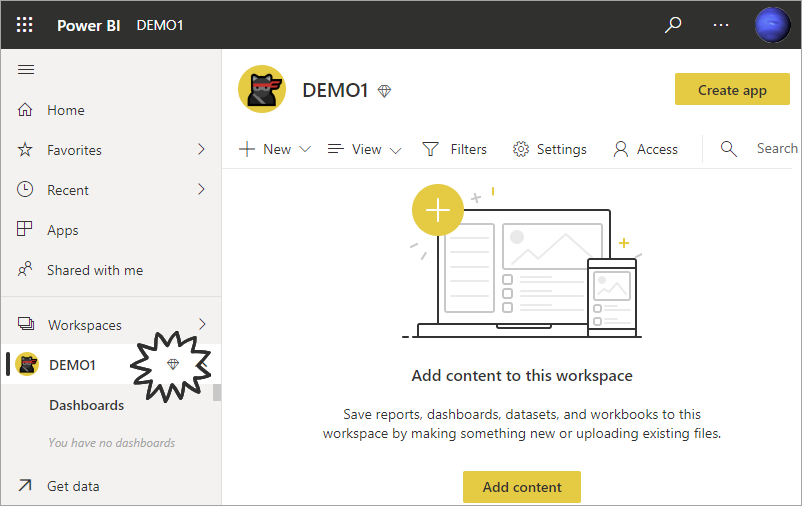Open the Dashboards section under DEMO1
Screen dimensions: 802x506
86,405
